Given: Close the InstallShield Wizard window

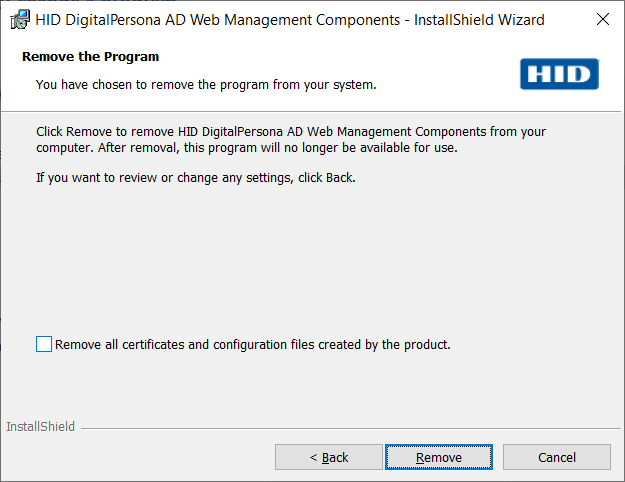Looking at the screenshot, I should pyautogui.click(x=602, y=19).
